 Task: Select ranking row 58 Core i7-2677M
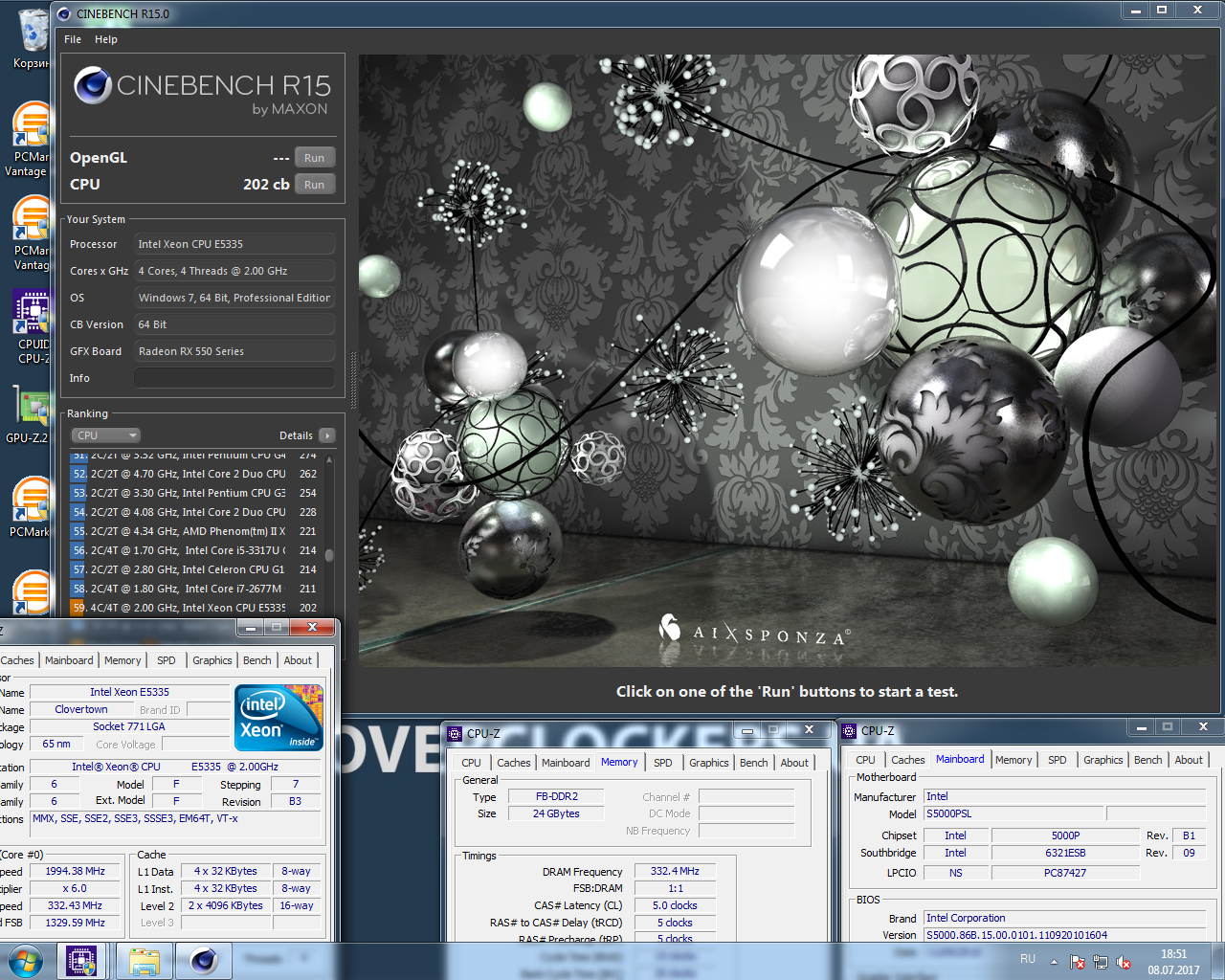pos(195,589)
